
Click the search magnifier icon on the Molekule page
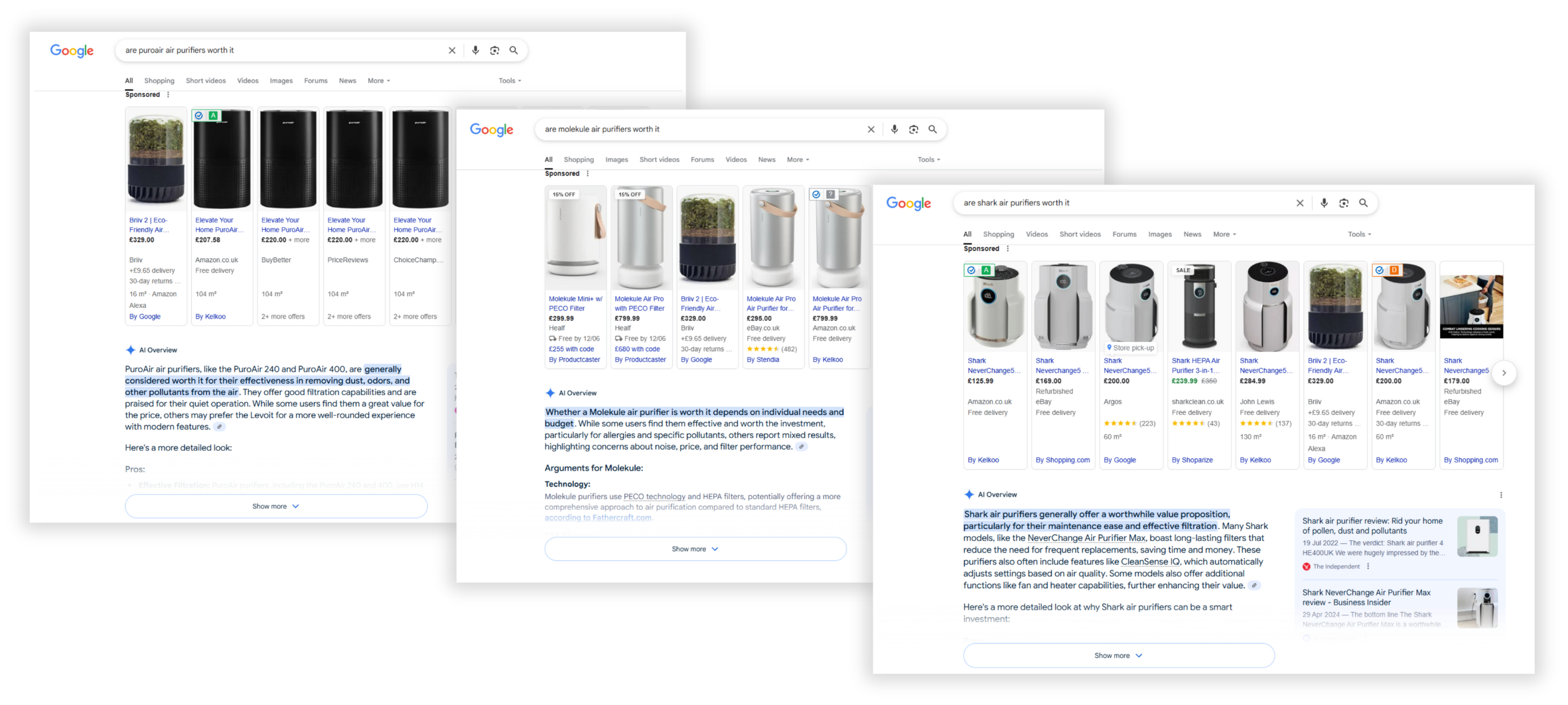tap(933, 129)
